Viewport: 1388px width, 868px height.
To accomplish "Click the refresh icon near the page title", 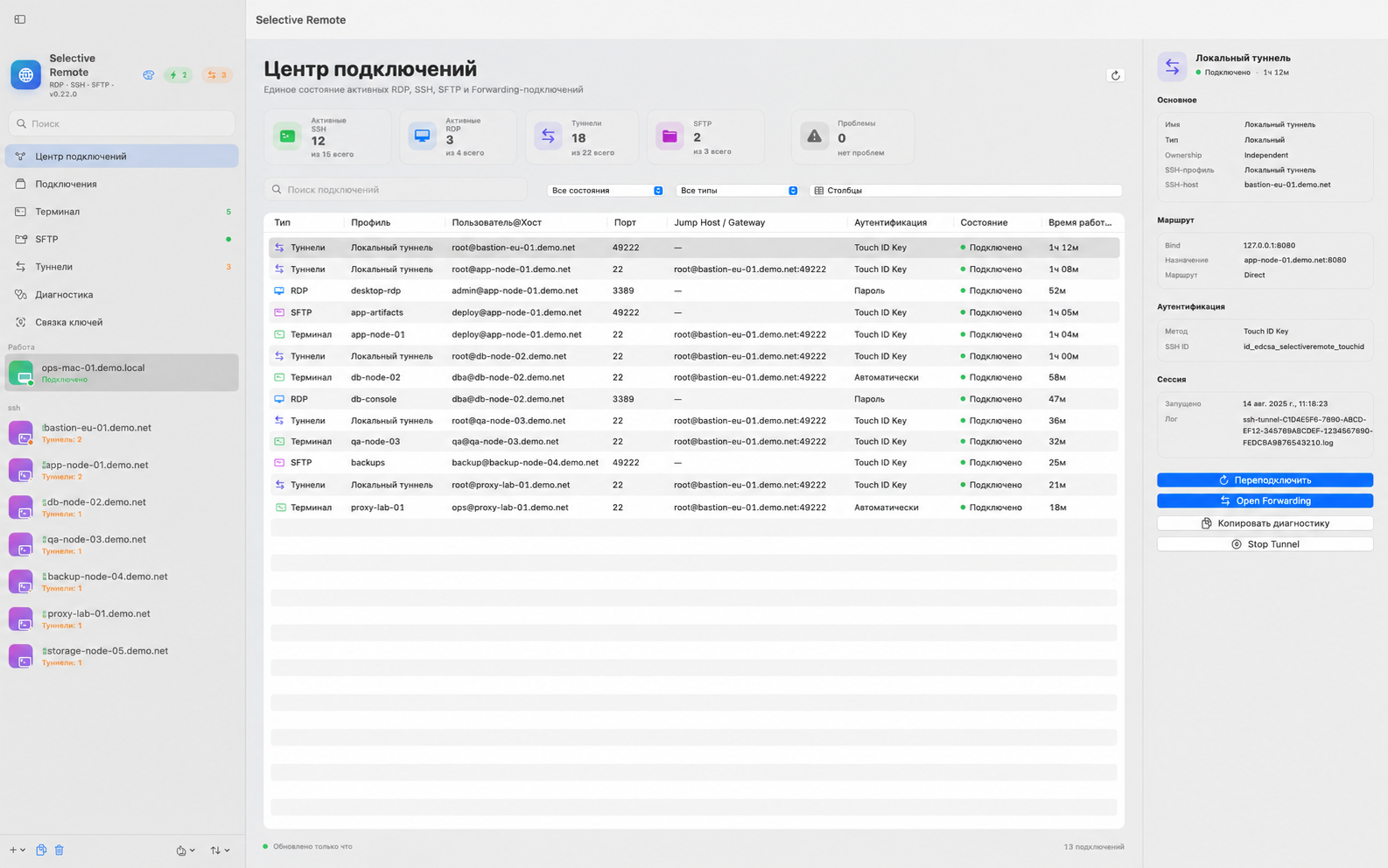I will (1115, 75).
